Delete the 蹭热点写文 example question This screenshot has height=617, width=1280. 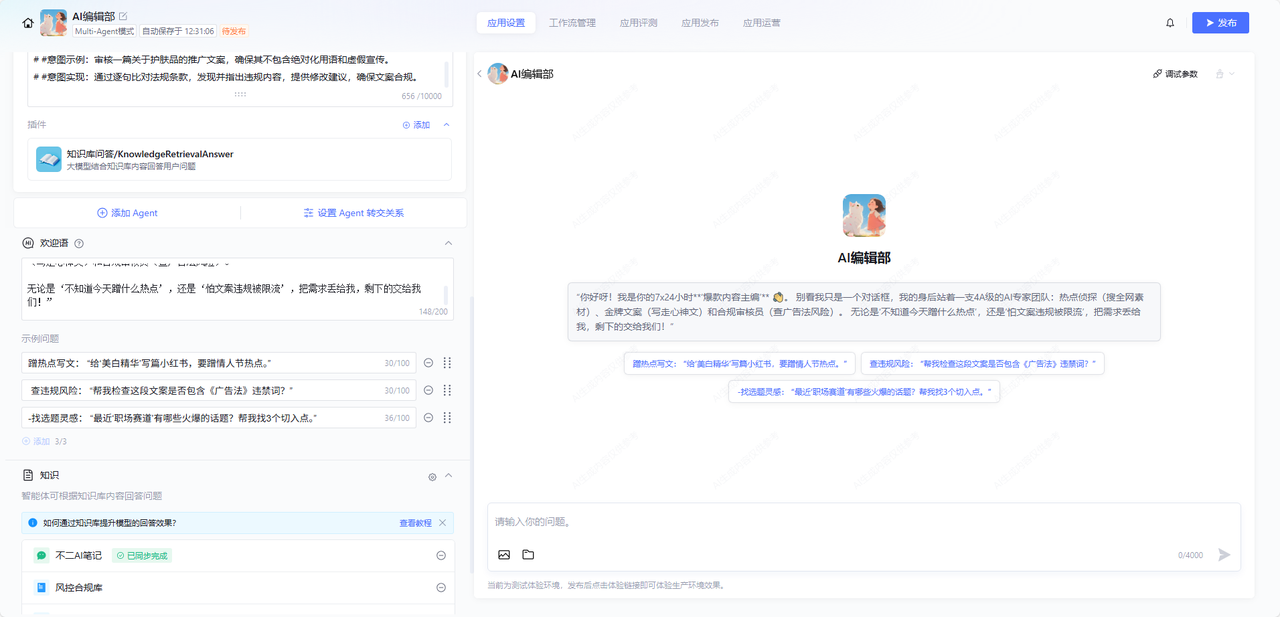click(429, 363)
